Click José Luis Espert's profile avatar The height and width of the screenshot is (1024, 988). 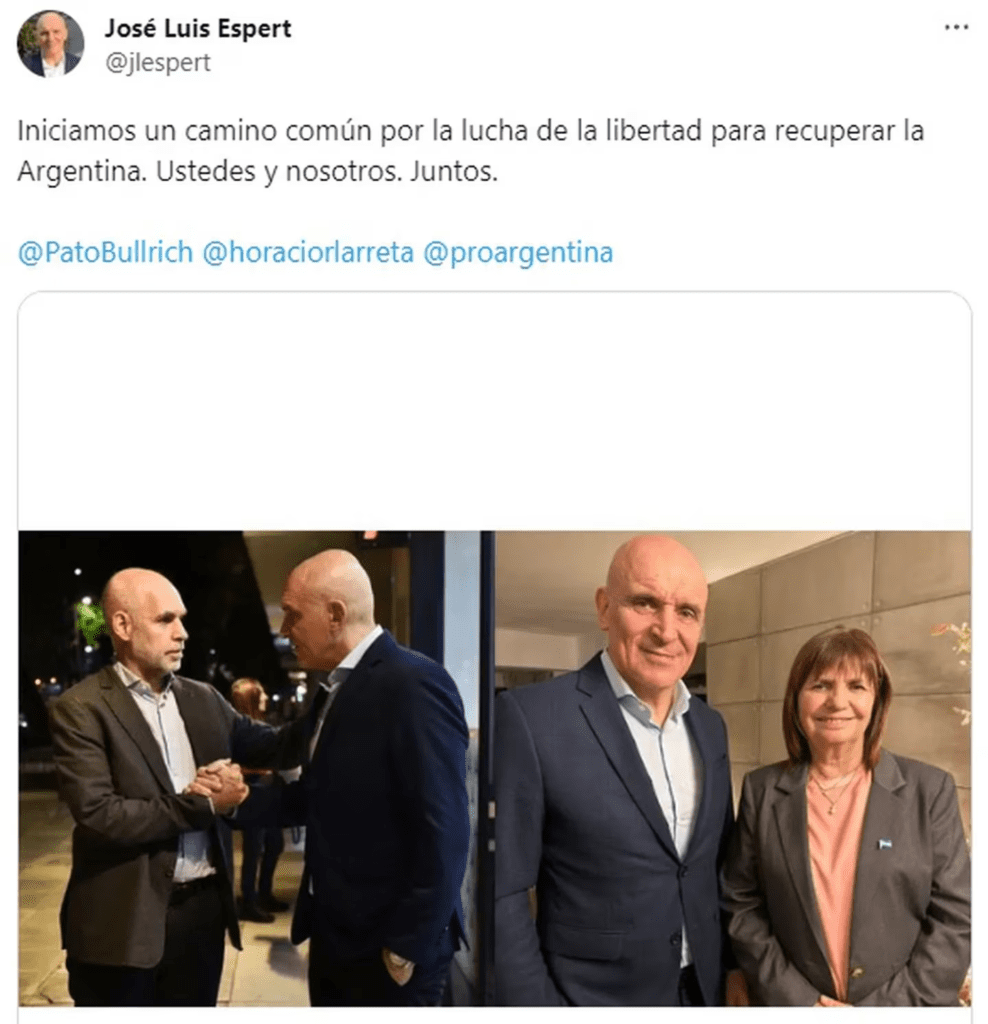click(x=50, y=44)
